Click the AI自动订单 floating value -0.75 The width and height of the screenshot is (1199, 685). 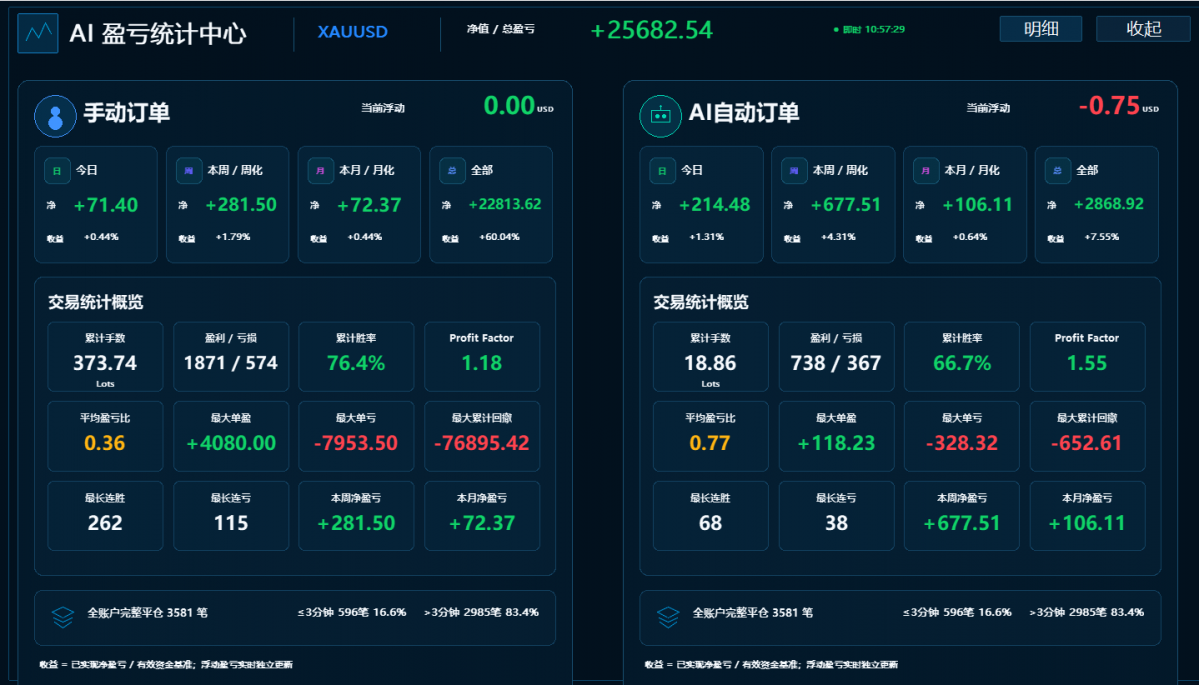pos(1110,106)
